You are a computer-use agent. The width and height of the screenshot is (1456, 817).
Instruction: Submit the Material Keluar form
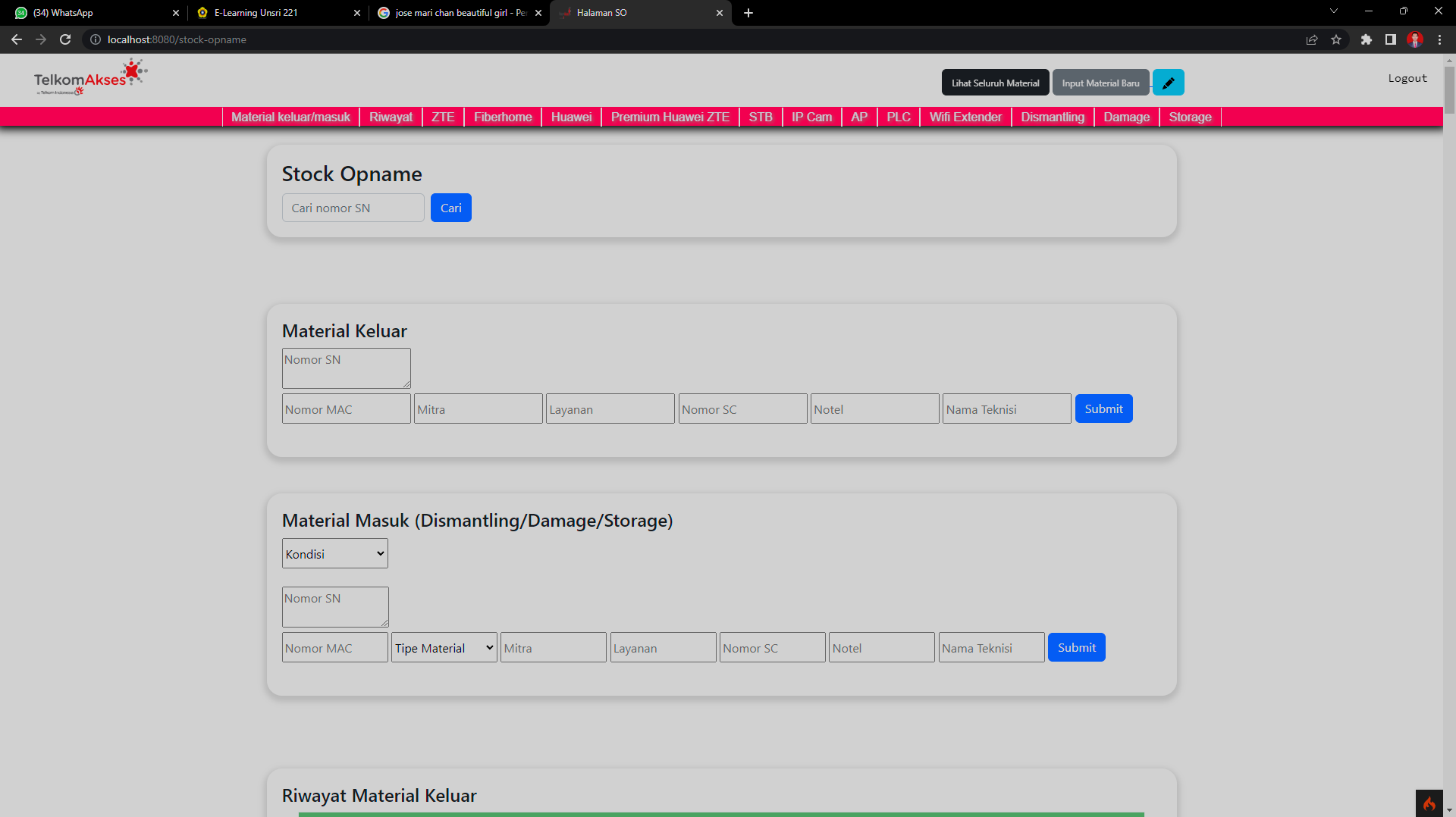click(x=1103, y=409)
